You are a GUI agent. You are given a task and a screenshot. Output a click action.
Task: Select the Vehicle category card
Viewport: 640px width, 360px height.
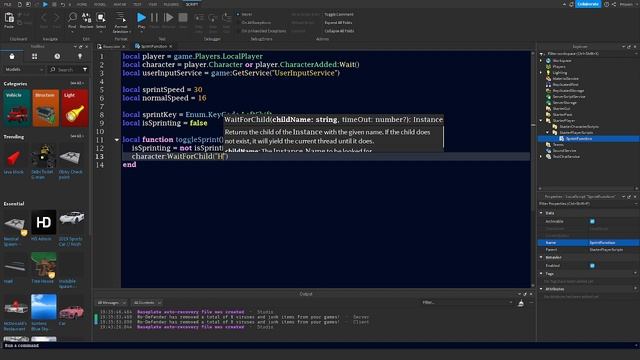17,108
